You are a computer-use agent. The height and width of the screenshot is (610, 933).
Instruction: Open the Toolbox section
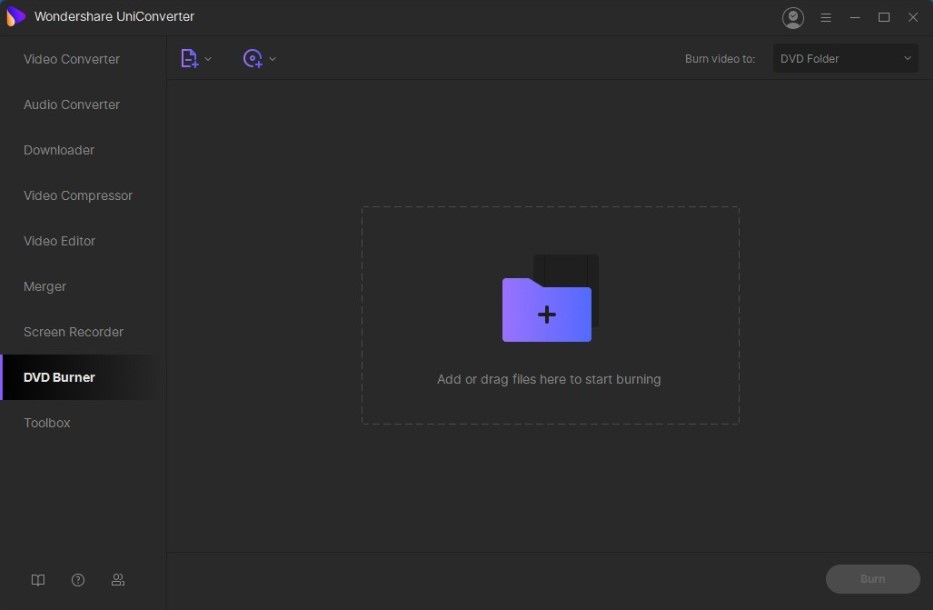tap(47, 423)
